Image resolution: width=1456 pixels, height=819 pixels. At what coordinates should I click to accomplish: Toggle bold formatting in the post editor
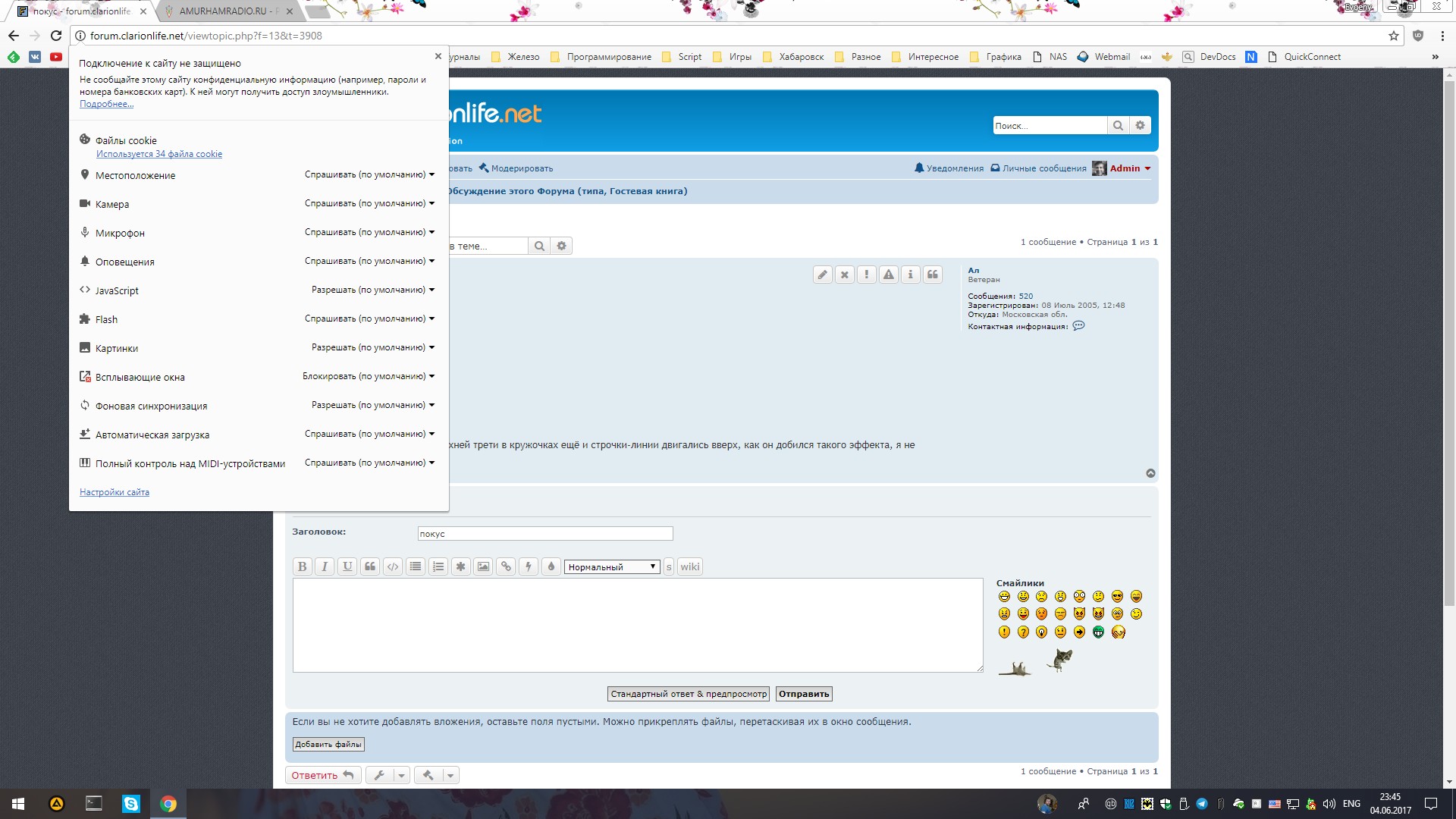pos(302,566)
